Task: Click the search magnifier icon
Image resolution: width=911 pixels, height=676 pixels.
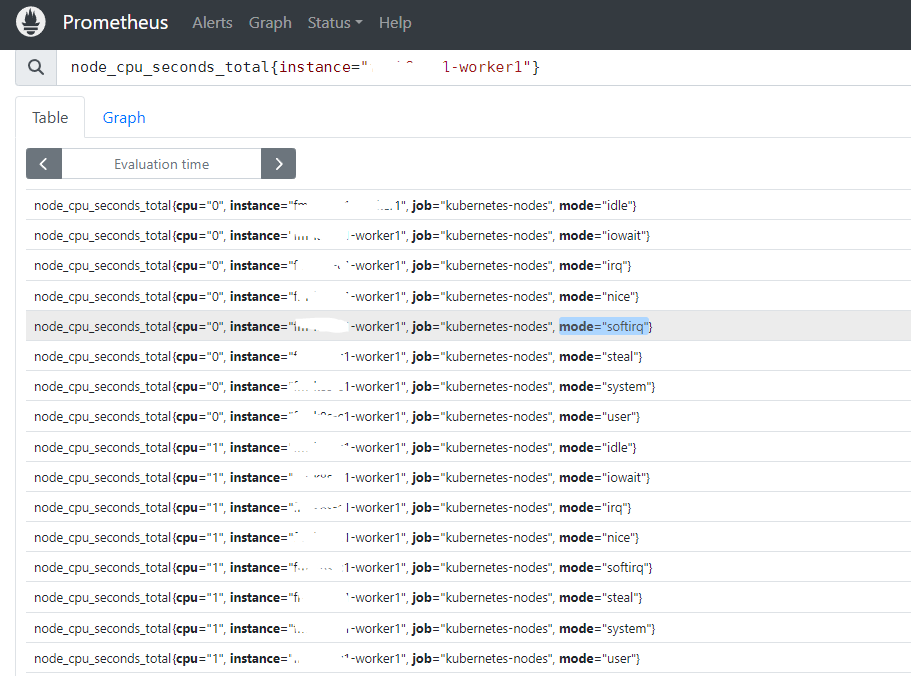Action: (36, 67)
